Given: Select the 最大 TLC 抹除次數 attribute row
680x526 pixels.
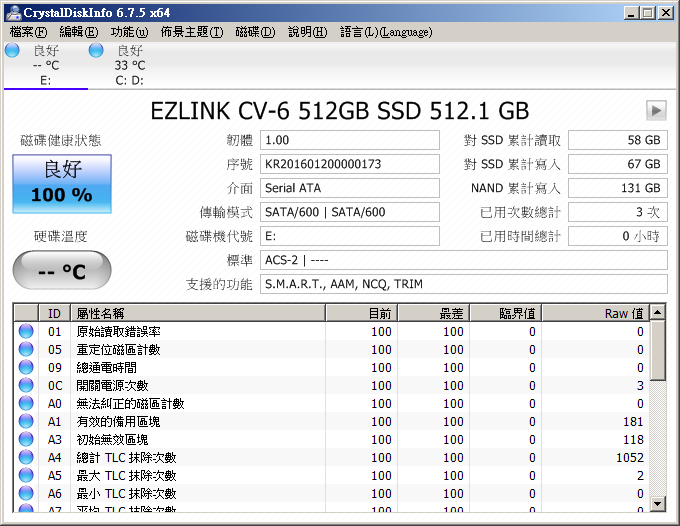Looking at the screenshot, I should point(332,475).
